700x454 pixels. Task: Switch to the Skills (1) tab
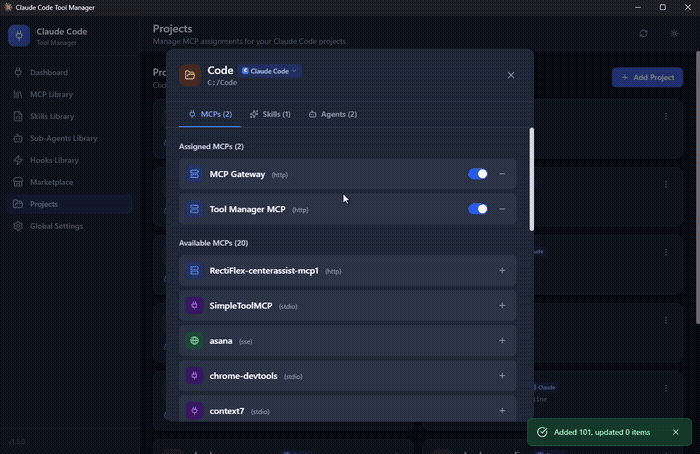270,114
